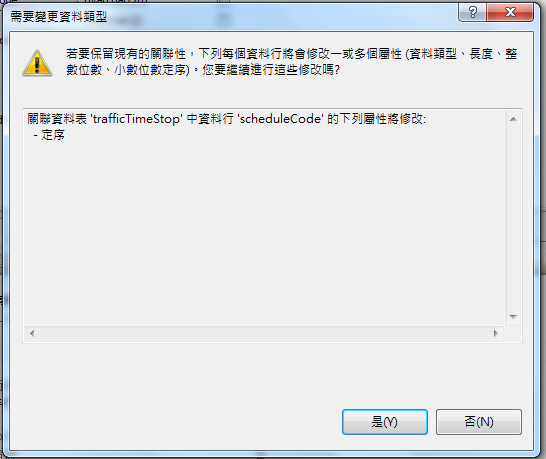This screenshot has height=459, width=546.
Task: Confirm changes with the 是(Y) button
Action: click(x=385, y=422)
